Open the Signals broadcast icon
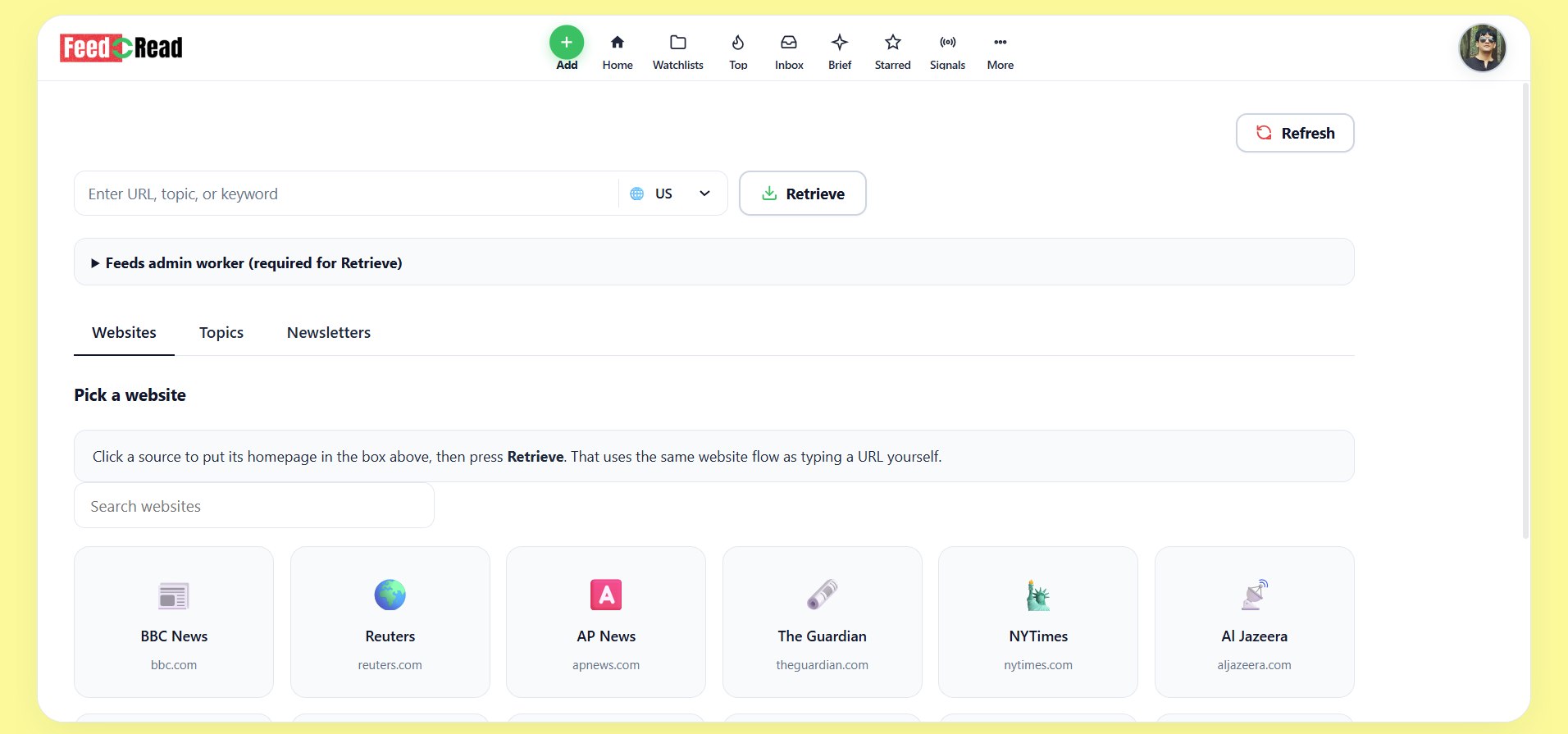The width and height of the screenshot is (1568, 734). [x=948, y=43]
